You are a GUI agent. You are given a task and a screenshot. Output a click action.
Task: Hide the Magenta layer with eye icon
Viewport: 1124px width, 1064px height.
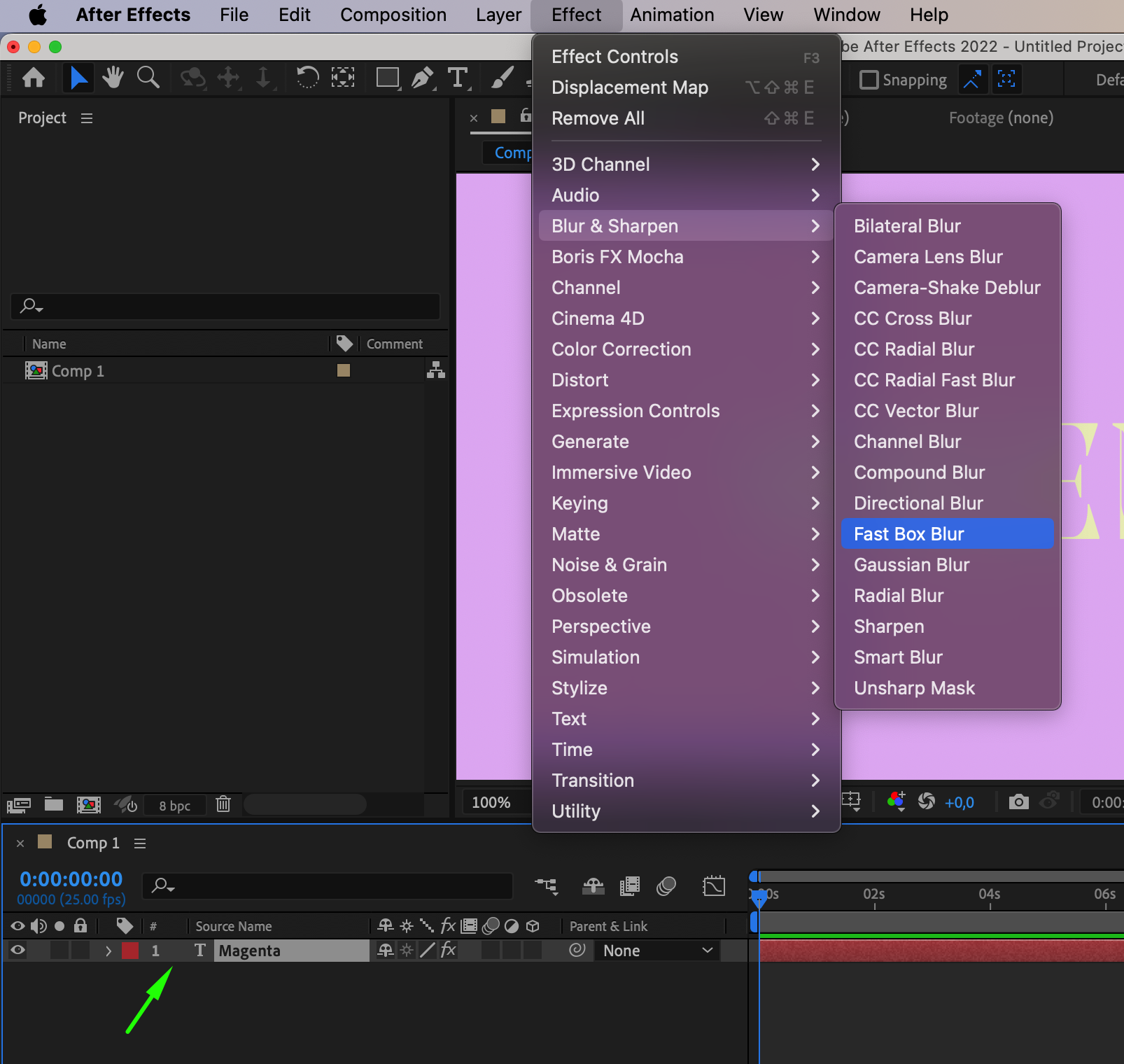[x=17, y=950]
